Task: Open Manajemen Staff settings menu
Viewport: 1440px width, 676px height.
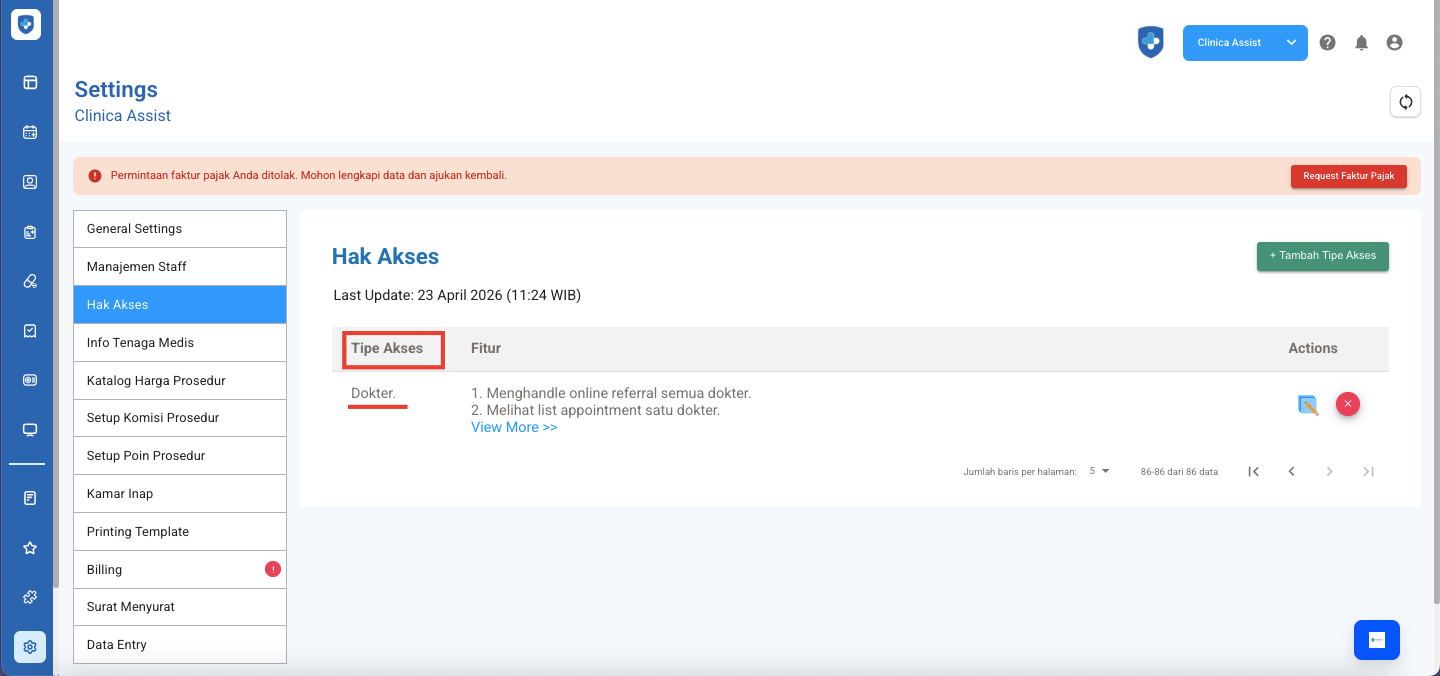Action: (x=180, y=267)
